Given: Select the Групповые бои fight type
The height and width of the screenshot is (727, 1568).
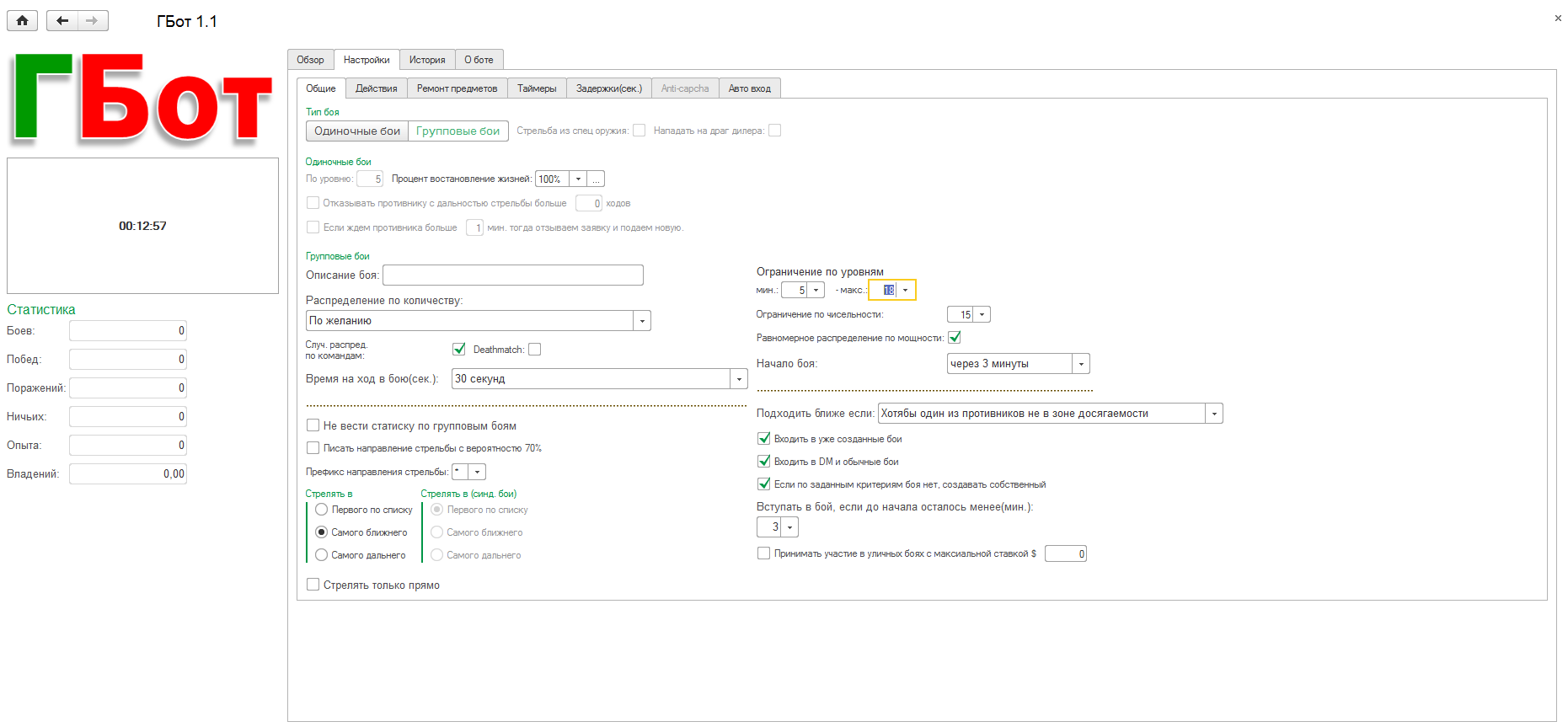Looking at the screenshot, I should (458, 131).
